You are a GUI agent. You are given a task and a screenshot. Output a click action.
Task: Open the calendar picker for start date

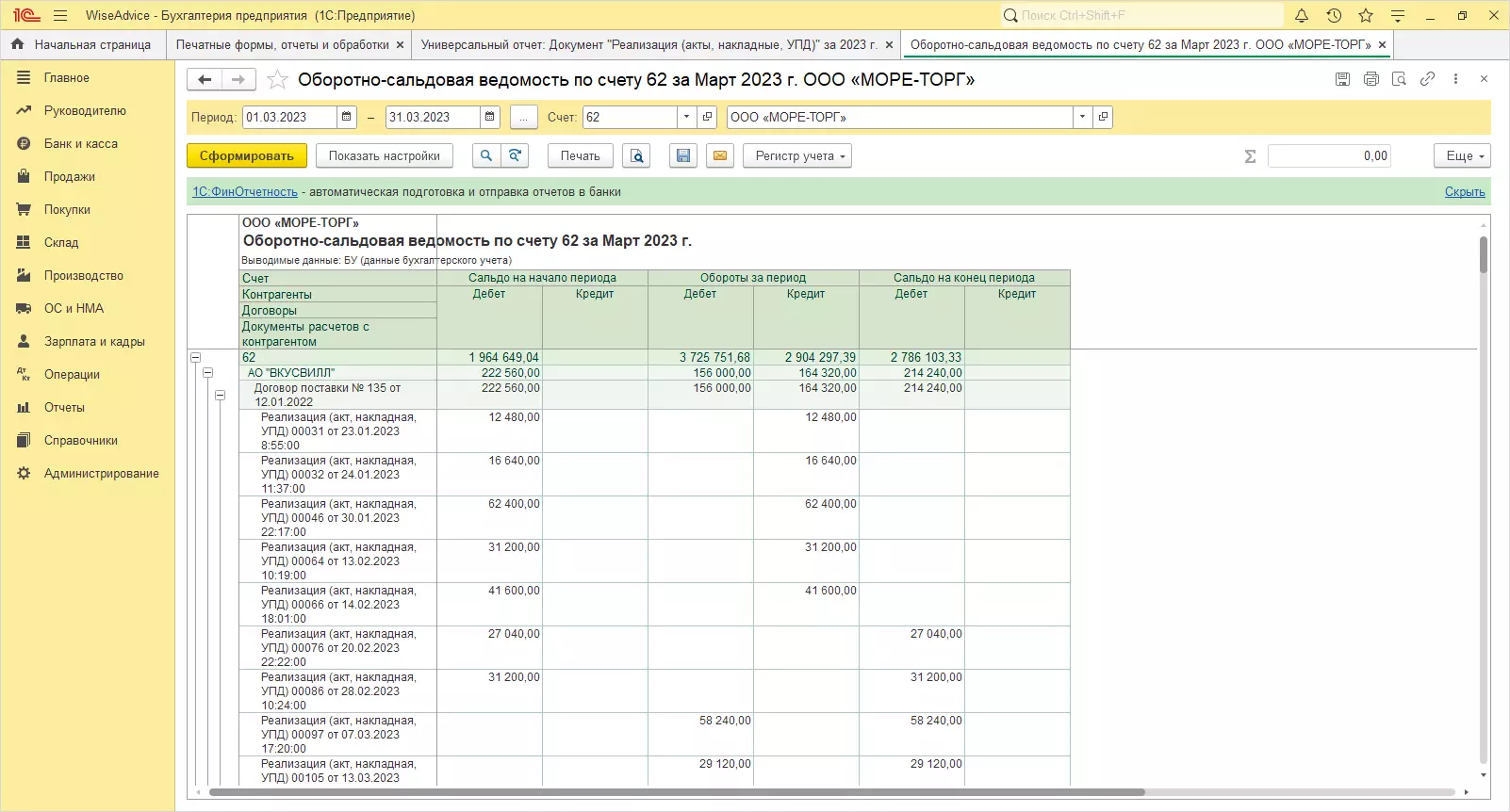(347, 117)
